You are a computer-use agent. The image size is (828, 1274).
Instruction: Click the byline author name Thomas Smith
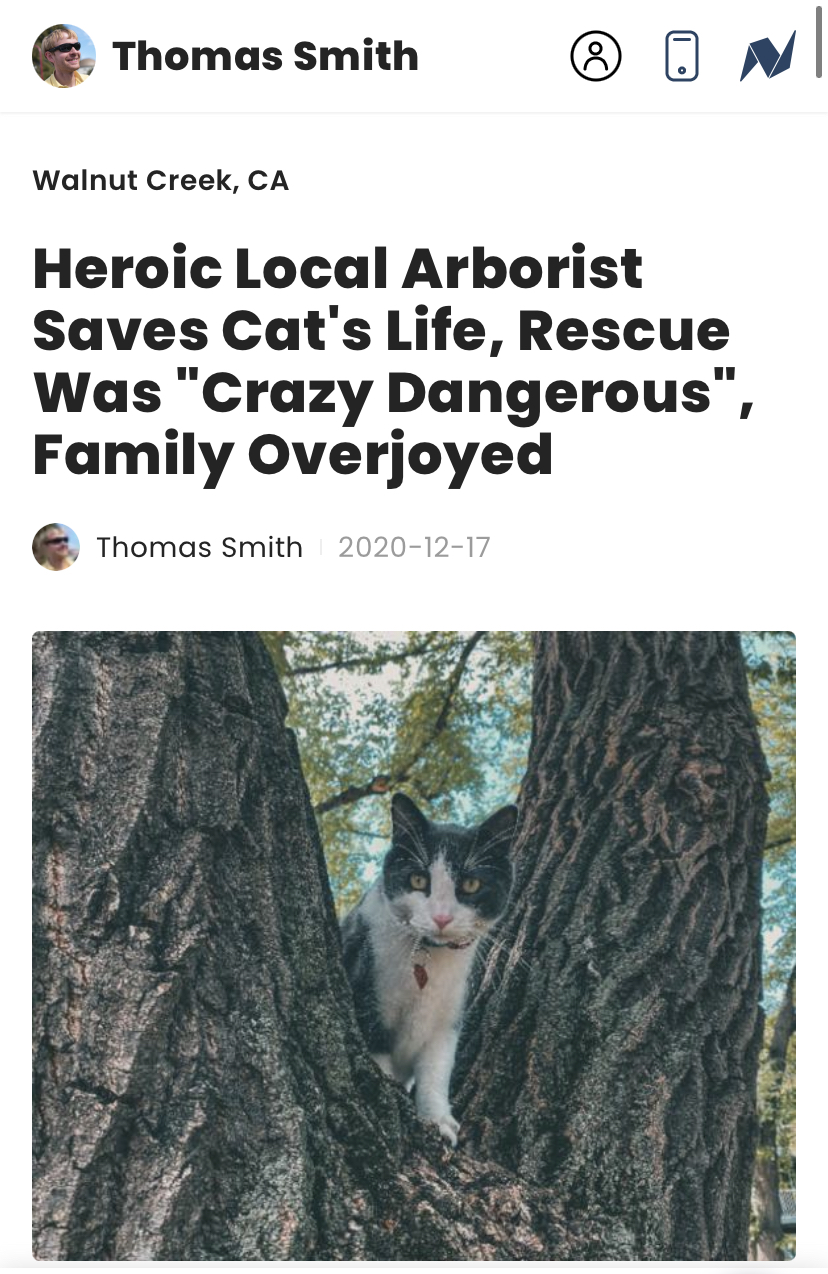point(199,547)
